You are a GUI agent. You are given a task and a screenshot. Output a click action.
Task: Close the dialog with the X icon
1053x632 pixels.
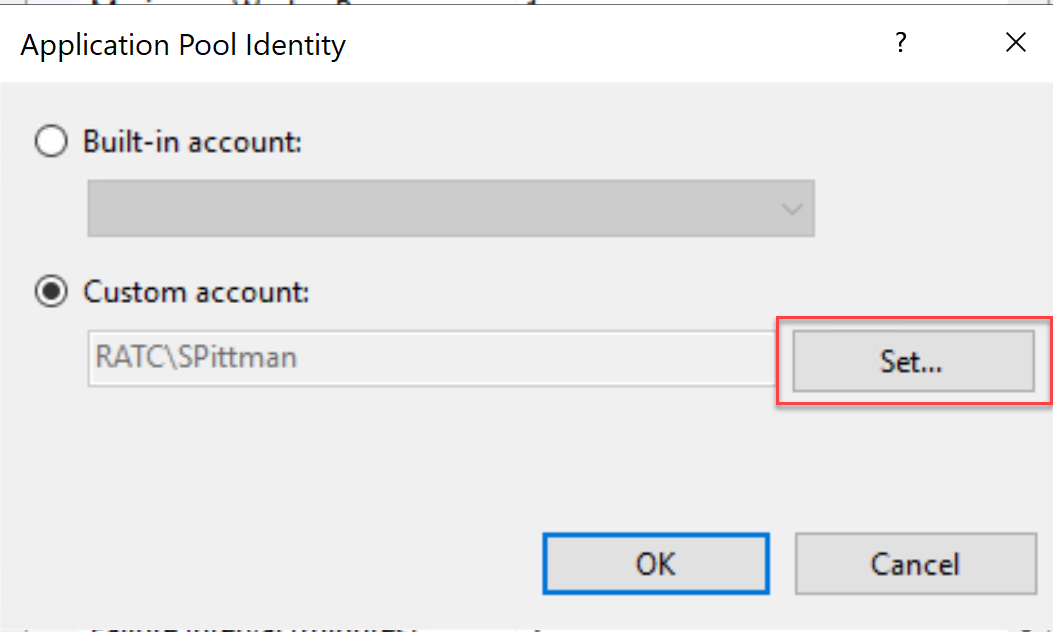(1016, 44)
